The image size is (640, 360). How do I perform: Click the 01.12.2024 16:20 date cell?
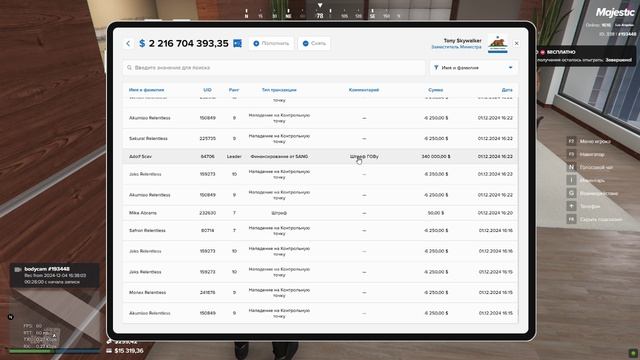coord(495,213)
